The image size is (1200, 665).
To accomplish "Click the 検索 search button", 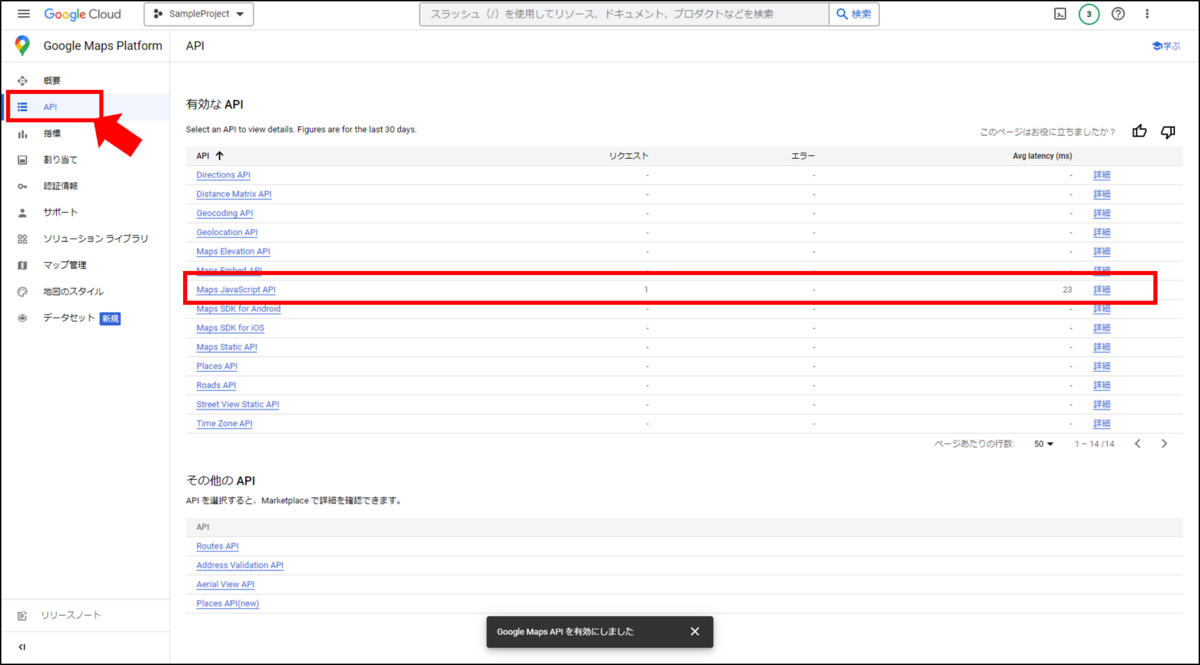I will (x=854, y=14).
